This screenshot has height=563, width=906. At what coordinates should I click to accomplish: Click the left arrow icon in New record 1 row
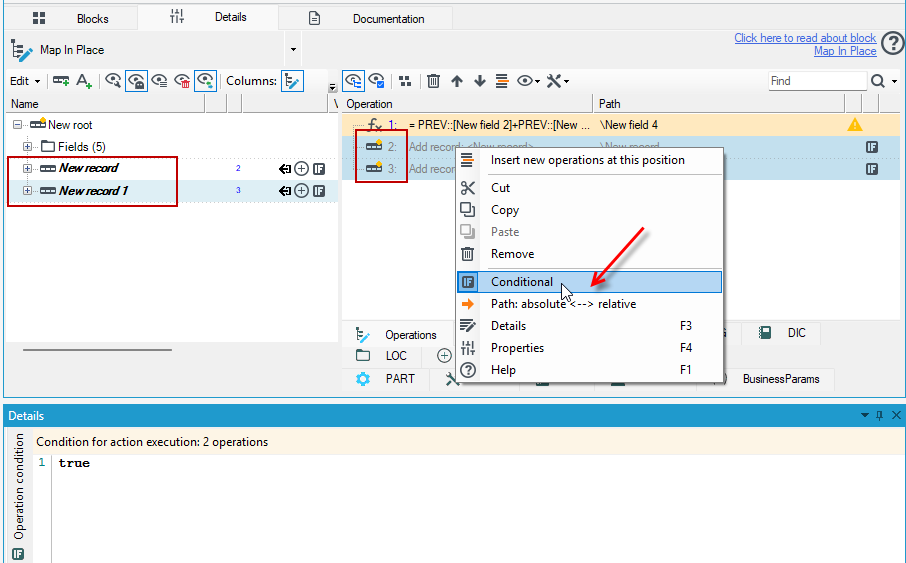[x=285, y=191]
